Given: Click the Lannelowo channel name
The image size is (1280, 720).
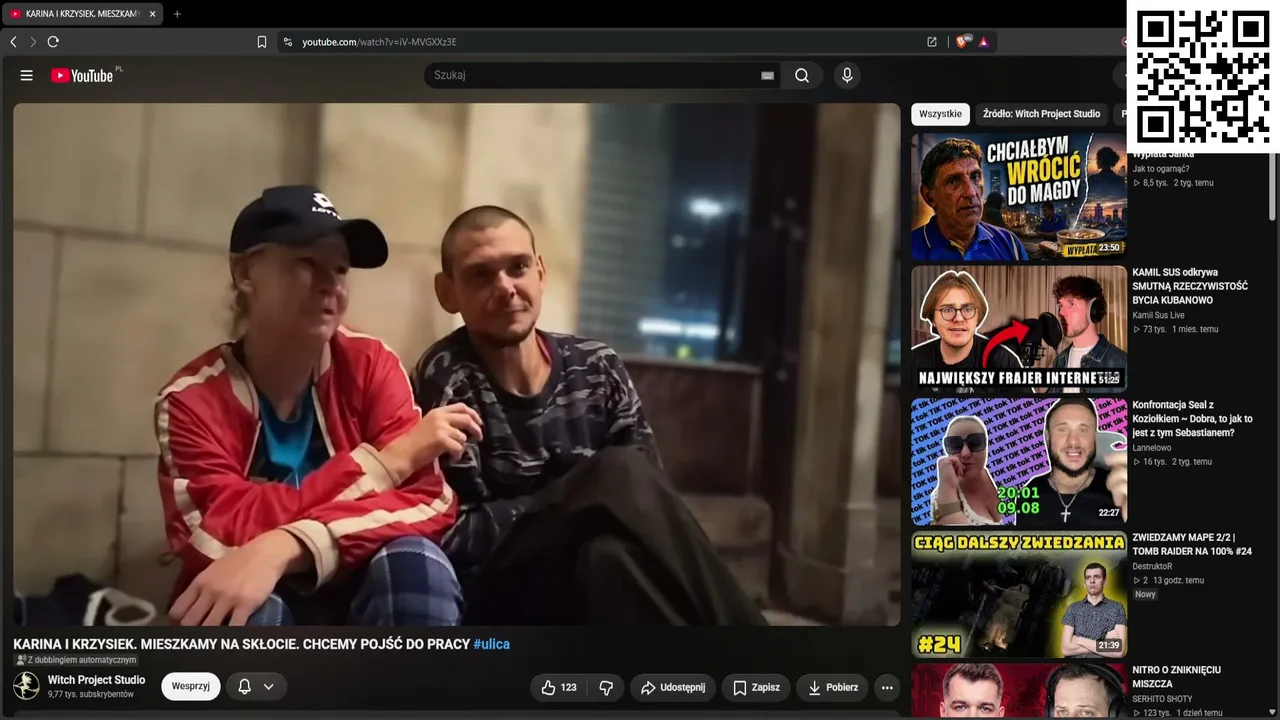Looking at the screenshot, I should coord(1150,448).
